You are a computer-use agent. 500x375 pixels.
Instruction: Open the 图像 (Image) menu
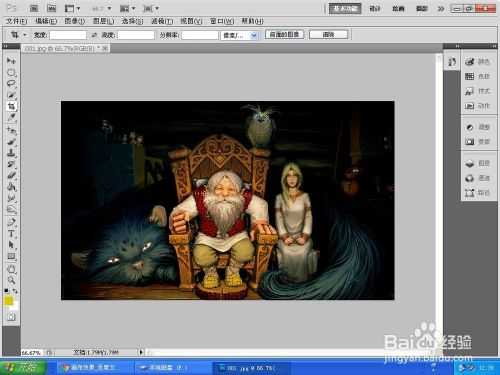75,21
